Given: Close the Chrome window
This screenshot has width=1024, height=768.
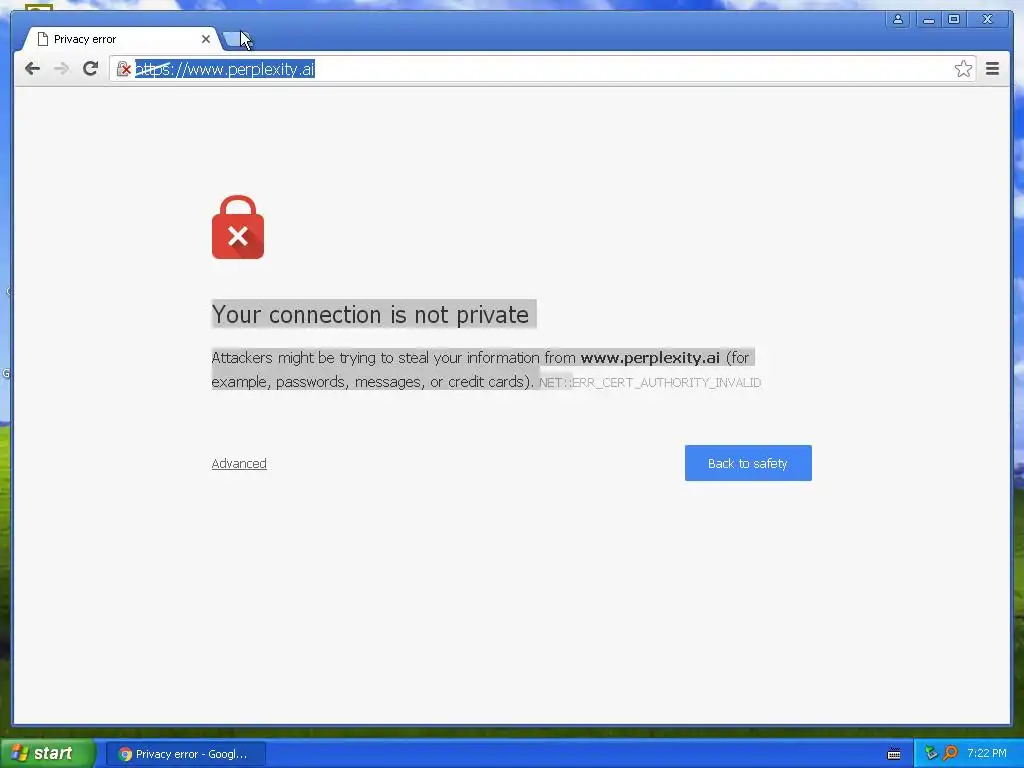Looking at the screenshot, I should click(x=987, y=19).
